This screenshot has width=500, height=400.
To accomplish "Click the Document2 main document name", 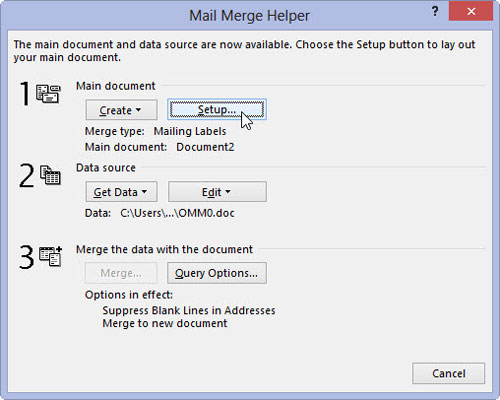I will [205, 147].
